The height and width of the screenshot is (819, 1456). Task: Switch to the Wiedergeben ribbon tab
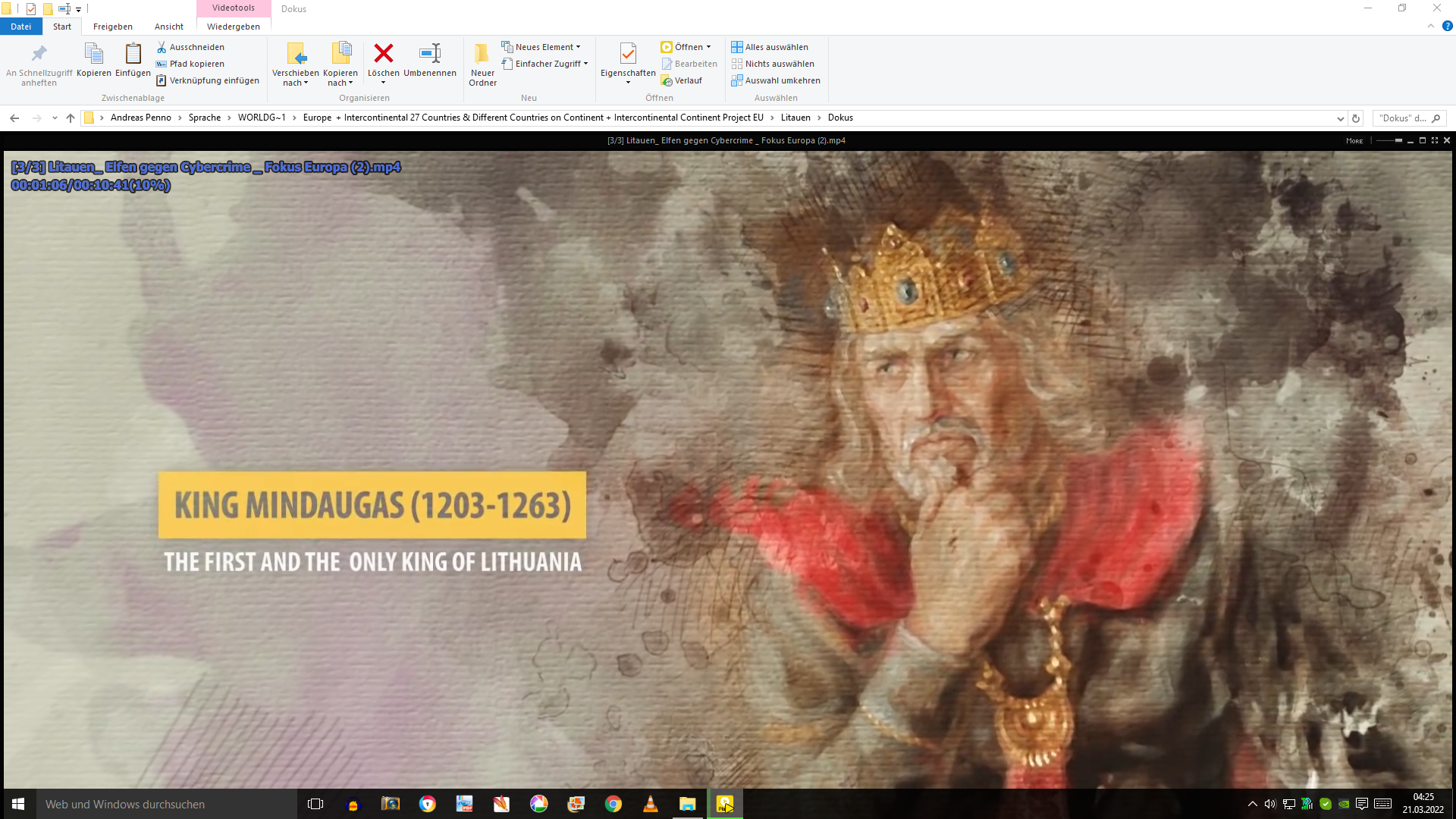pyautogui.click(x=234, y=27)
